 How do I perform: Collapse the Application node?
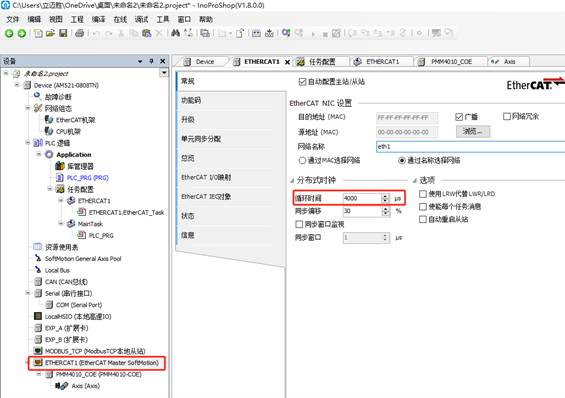[x=39, y=154]
